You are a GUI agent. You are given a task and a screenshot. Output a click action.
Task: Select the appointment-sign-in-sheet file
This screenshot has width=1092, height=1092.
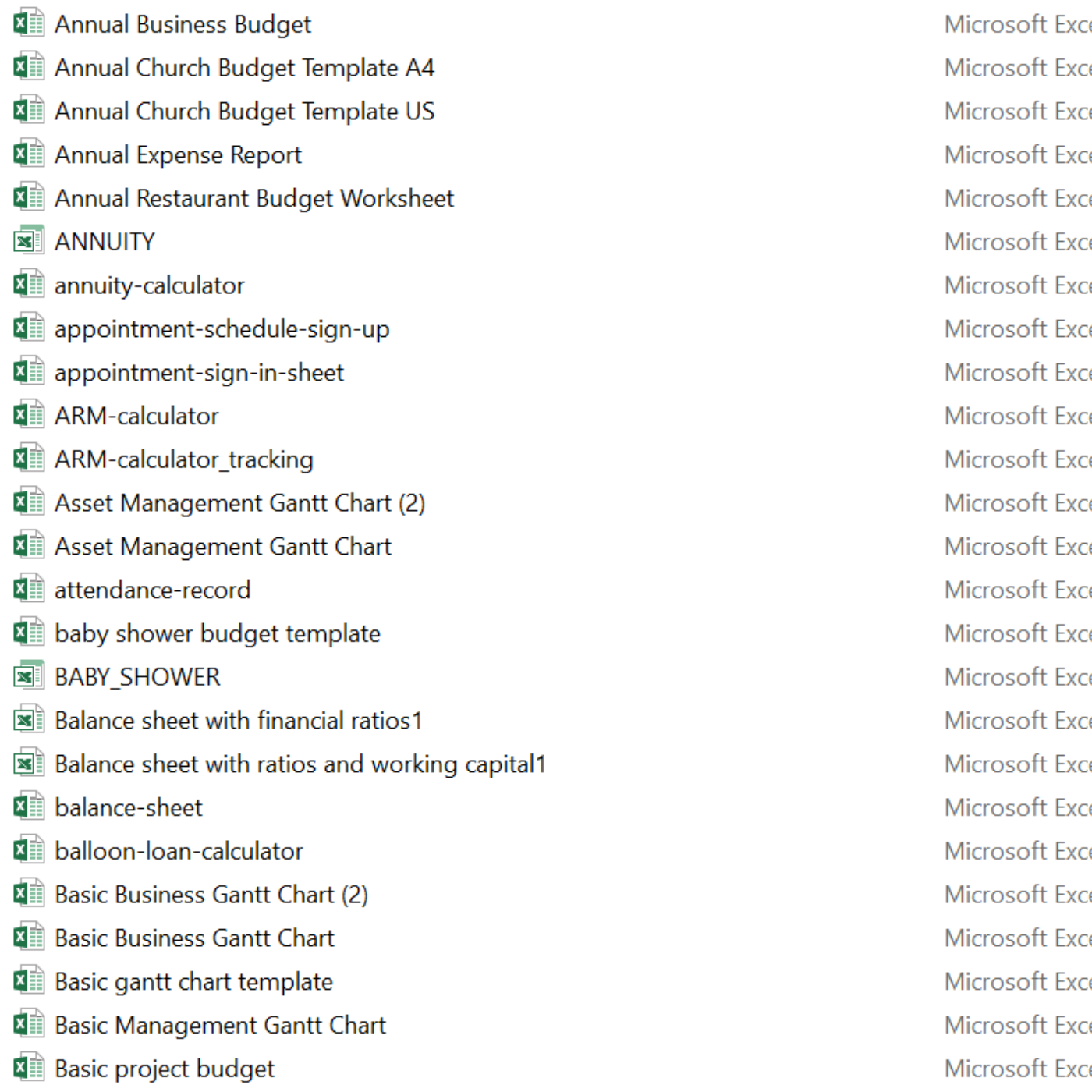[199, 373]
